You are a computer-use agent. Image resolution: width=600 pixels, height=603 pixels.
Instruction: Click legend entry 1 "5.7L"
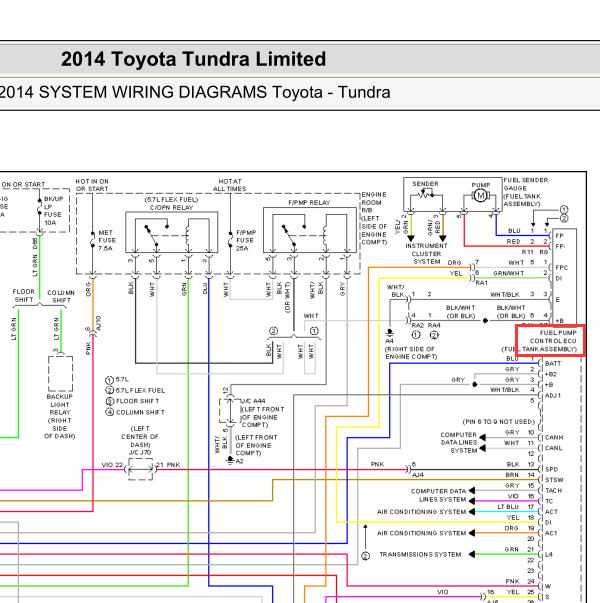click(x=117, y=380)
